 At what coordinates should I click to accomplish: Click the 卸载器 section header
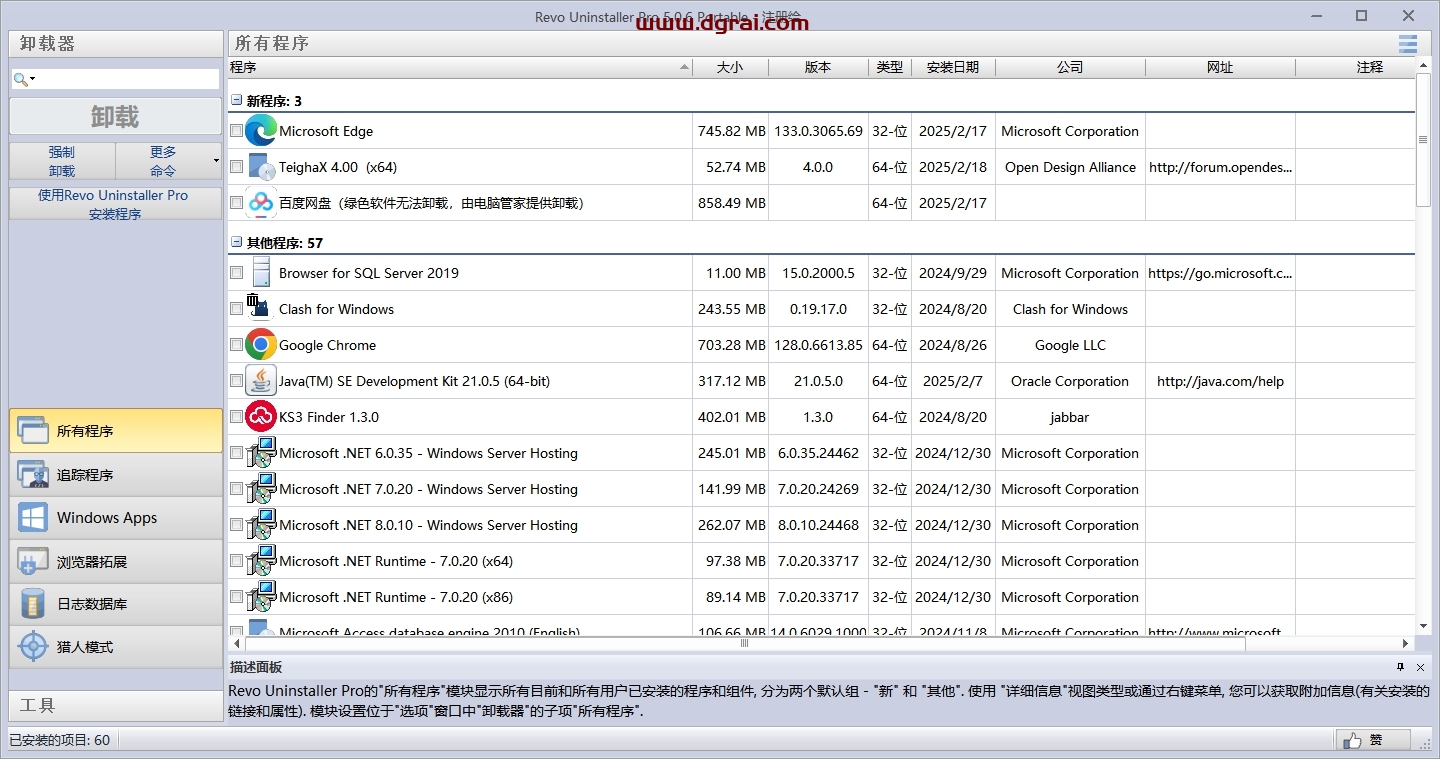116,44
